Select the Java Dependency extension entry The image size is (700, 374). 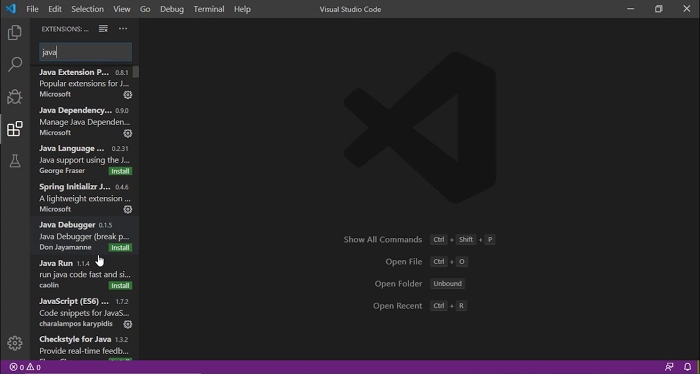84,121
